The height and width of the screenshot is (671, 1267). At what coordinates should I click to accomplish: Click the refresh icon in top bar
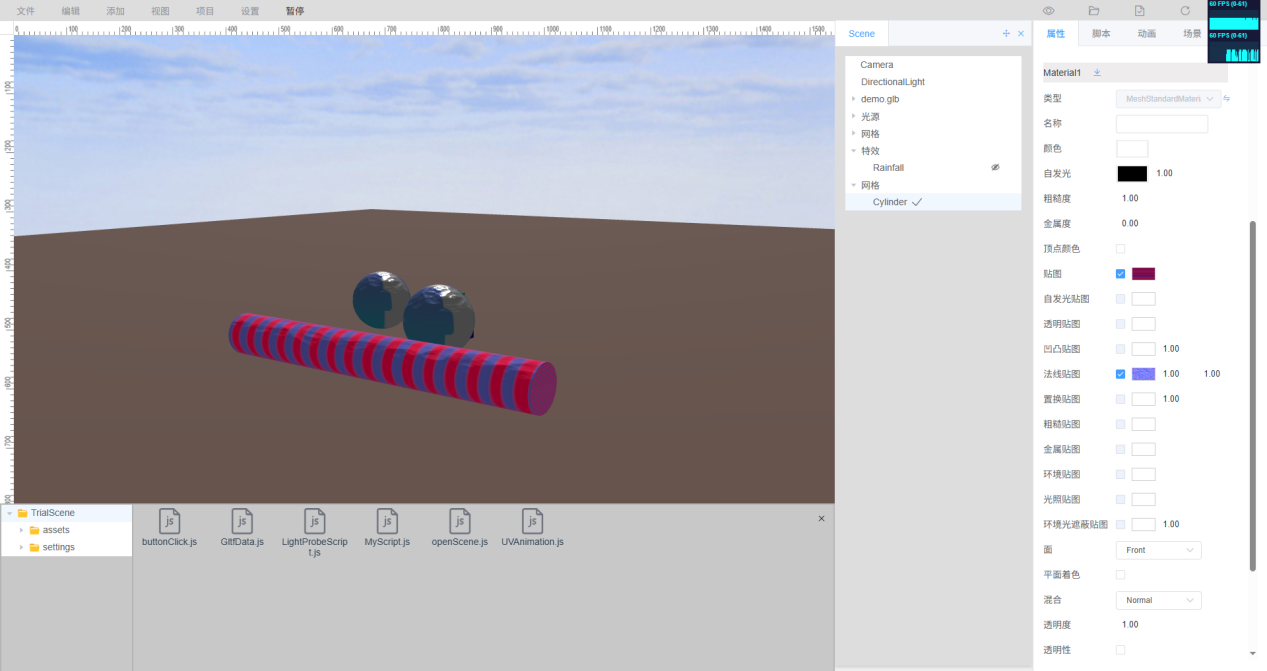(x=1185, y=11)
